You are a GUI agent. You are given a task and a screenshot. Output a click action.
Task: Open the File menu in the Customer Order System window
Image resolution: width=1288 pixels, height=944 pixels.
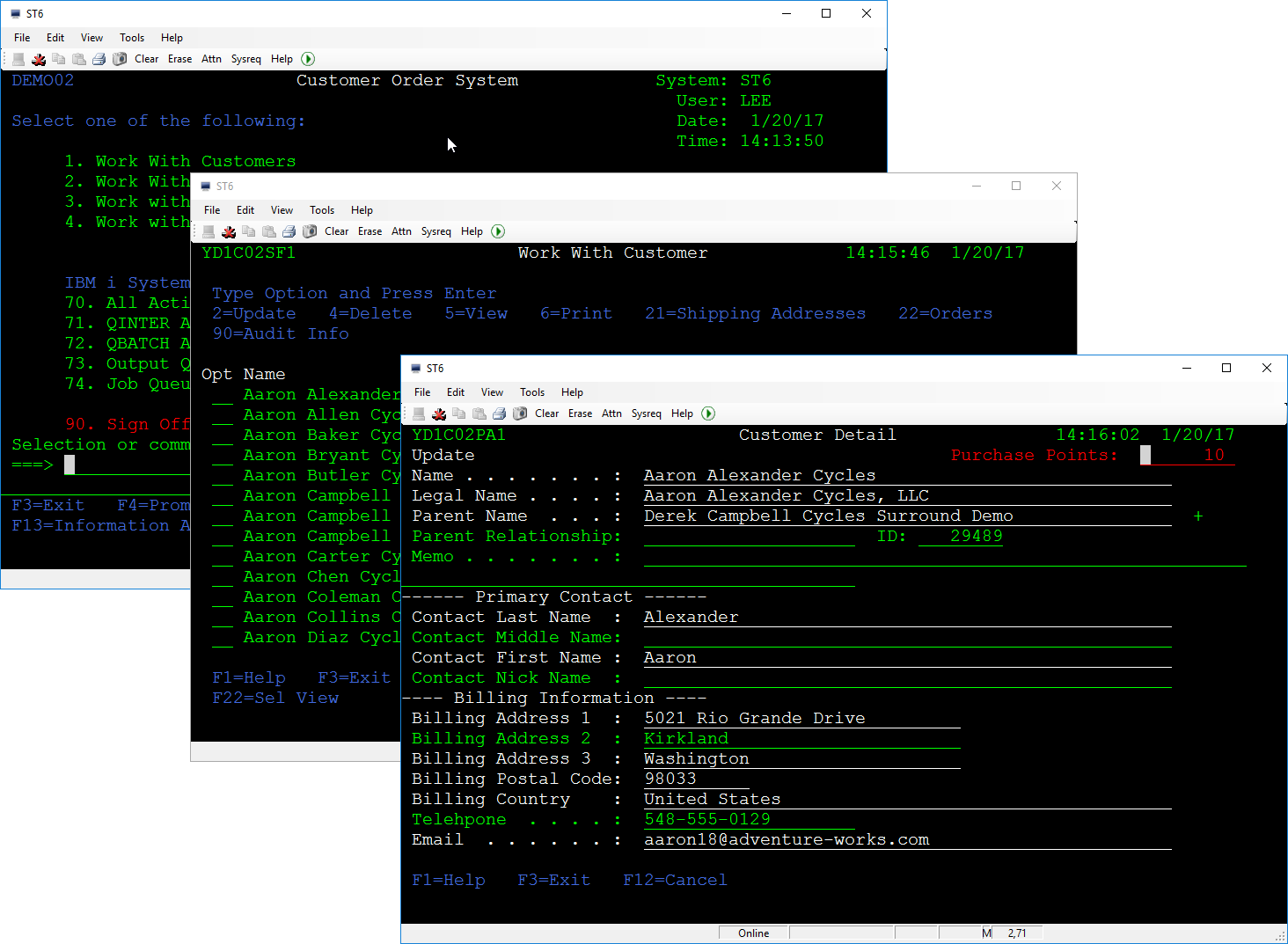pos(22,38)
